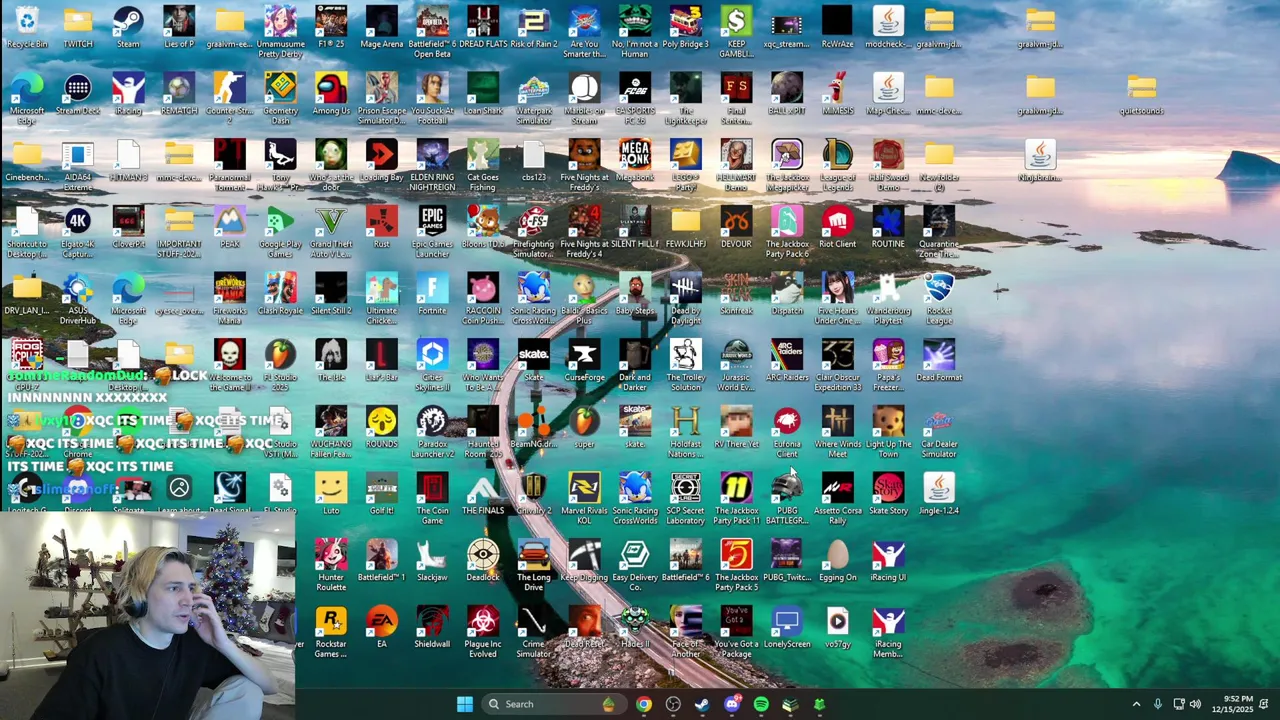Select the Jackbox Party Pack 11 icon
Image resolution: width=1280 pixels, height=720 pixels.
click(x=736, y=498)
